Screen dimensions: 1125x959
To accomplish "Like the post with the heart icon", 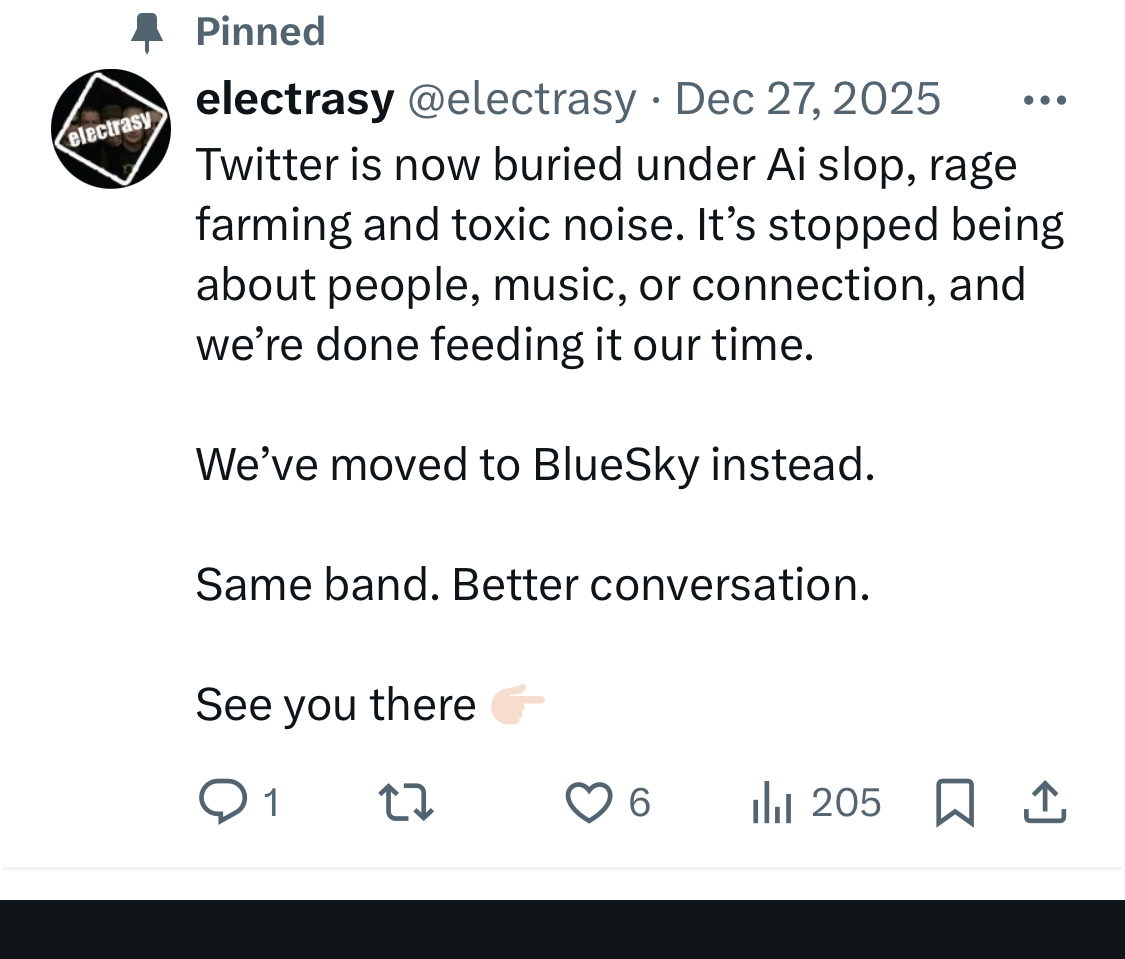I will (x=589, y=802).
